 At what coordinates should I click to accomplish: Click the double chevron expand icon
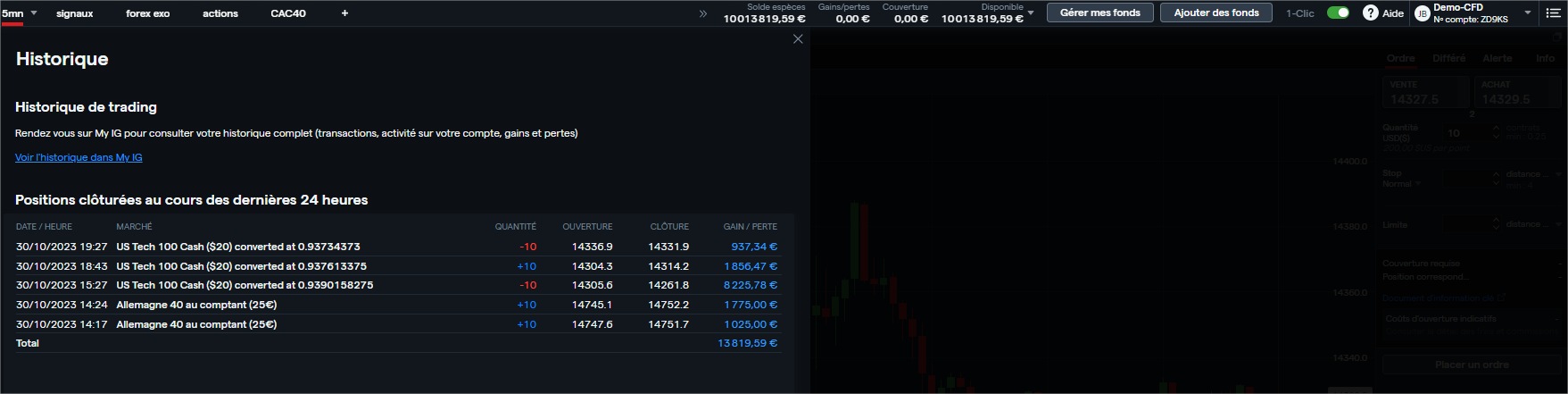pos(703,13)
